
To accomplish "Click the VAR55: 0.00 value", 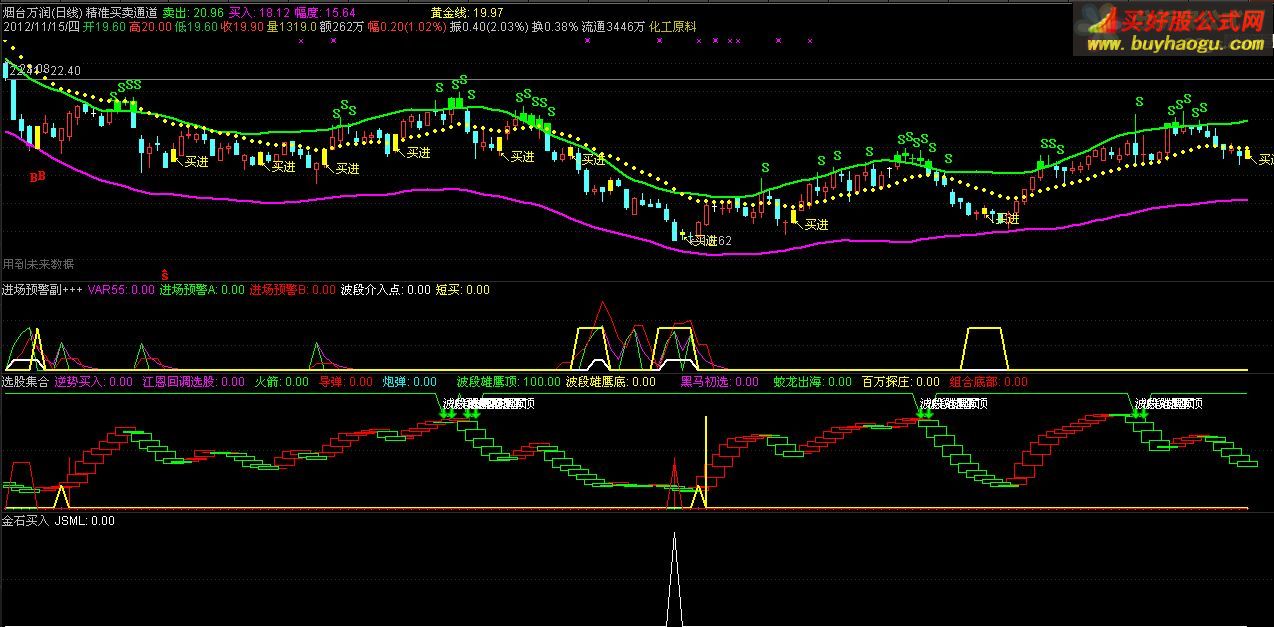I will (x=121, y=290).
